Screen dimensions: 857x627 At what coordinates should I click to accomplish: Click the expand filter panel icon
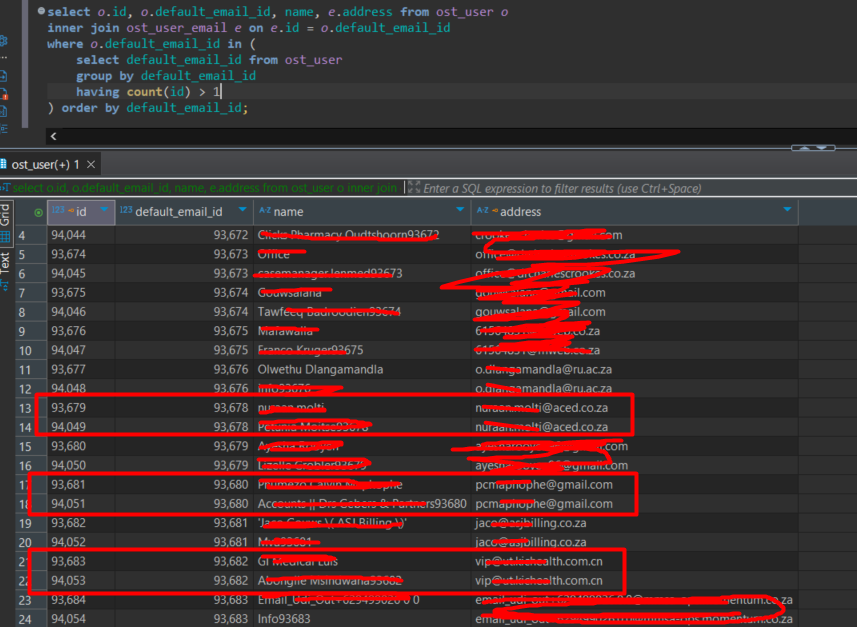[x=413, y=188]
